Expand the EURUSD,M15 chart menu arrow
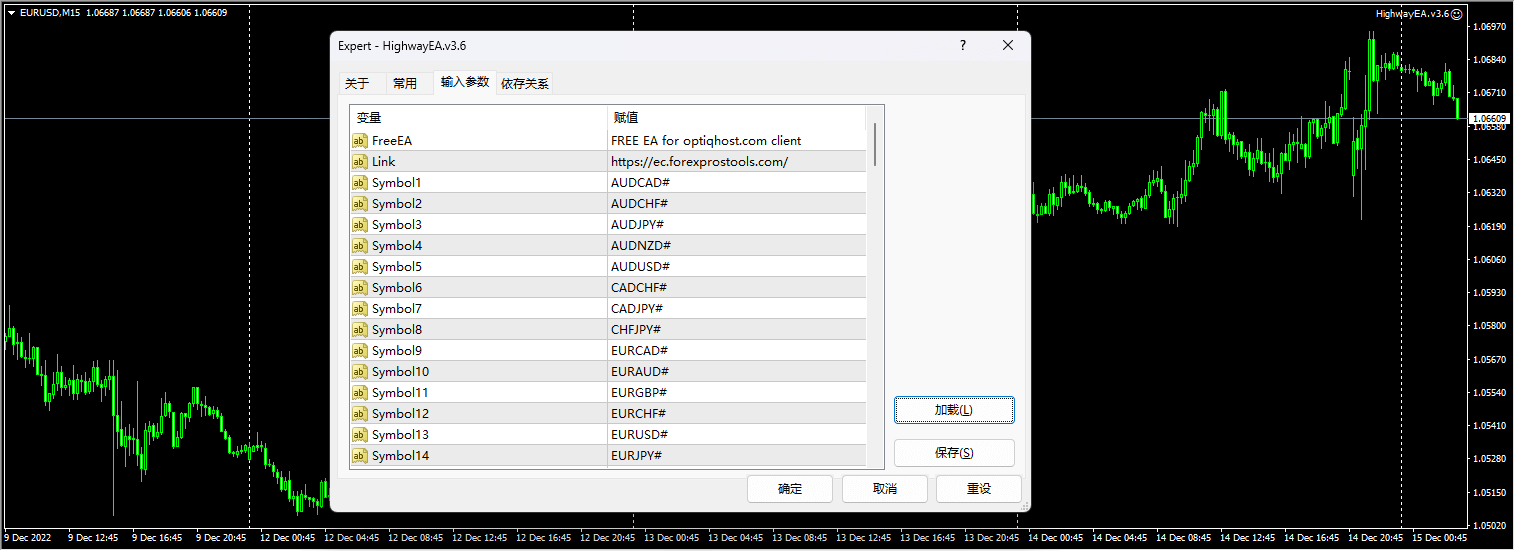The height and width of the screenshot is (551, 1515). (11, 13)
